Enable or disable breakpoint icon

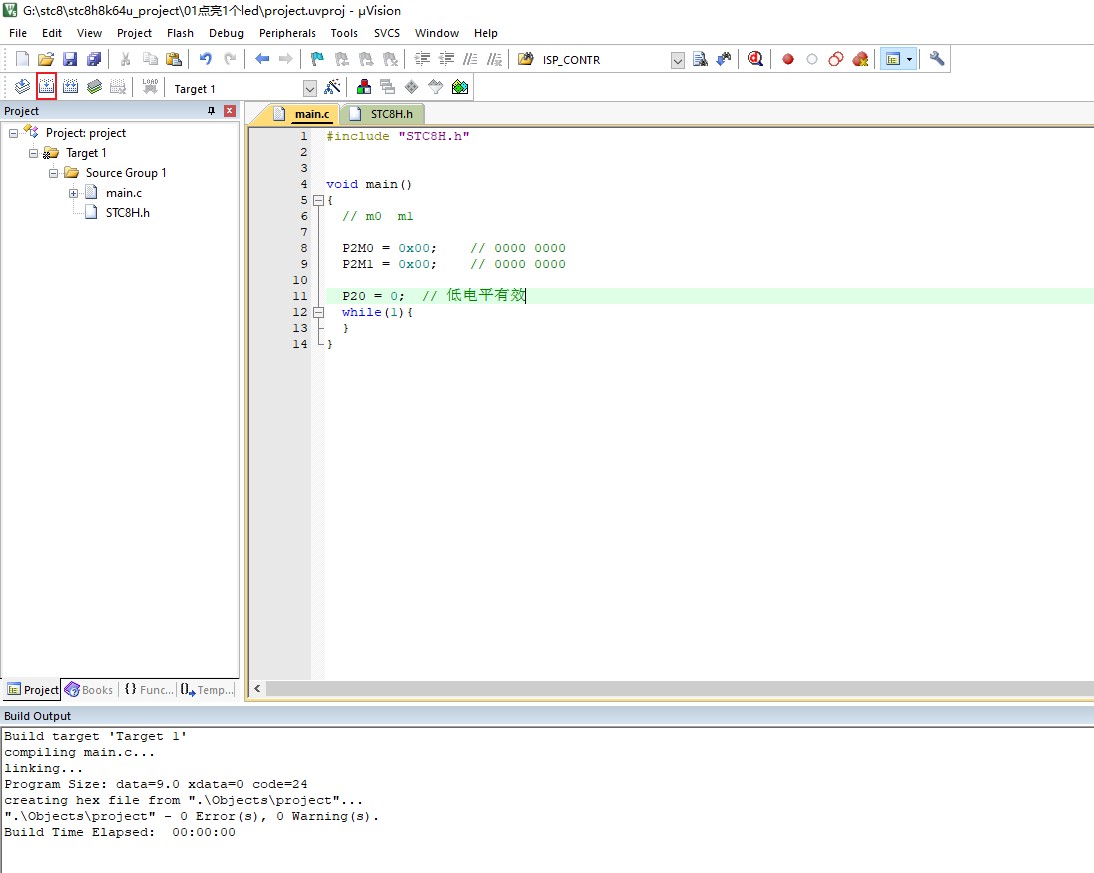(812, 59)
